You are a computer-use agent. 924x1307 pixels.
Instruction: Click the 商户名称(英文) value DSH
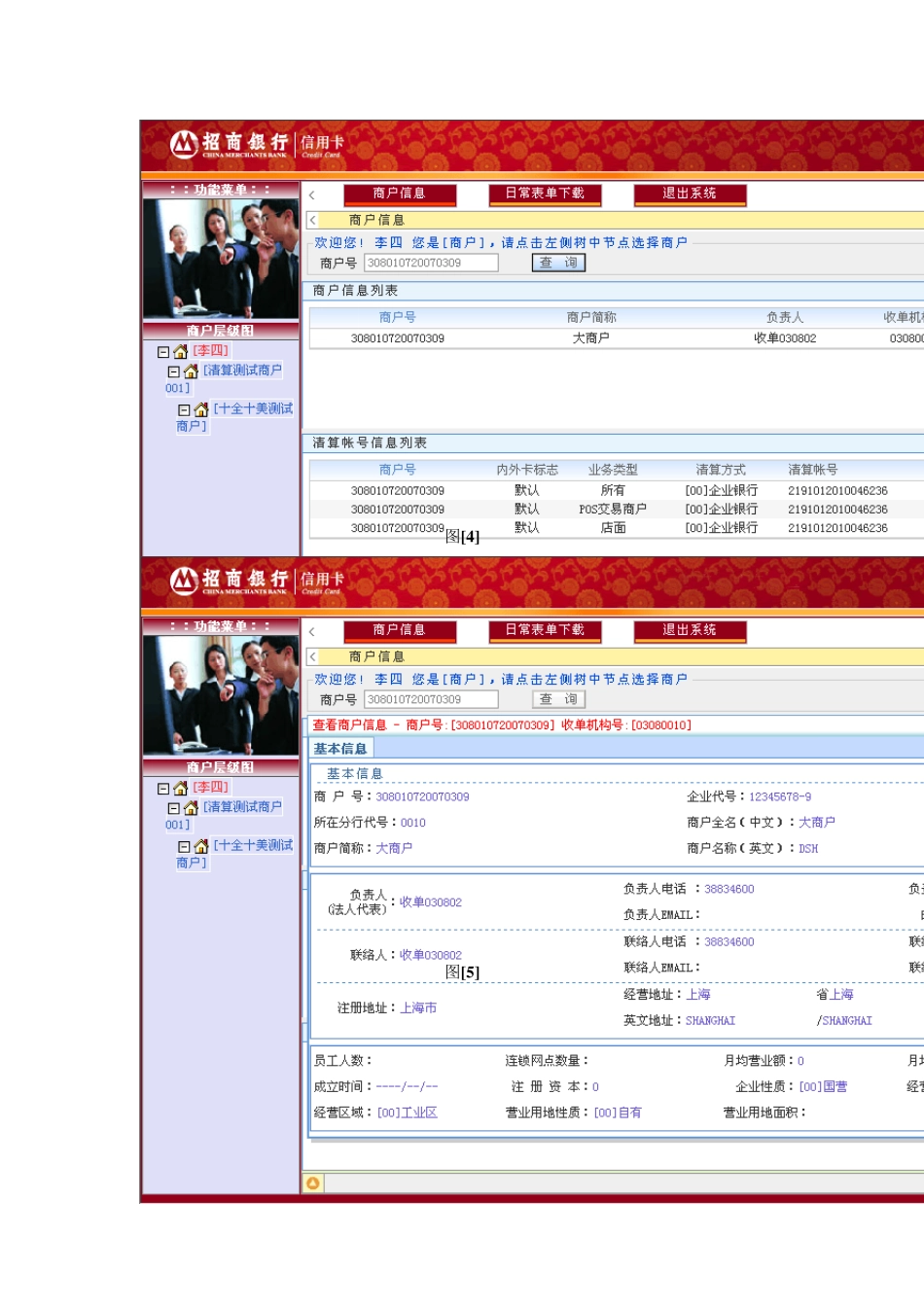pyautogui.click(x=808, y=849)
